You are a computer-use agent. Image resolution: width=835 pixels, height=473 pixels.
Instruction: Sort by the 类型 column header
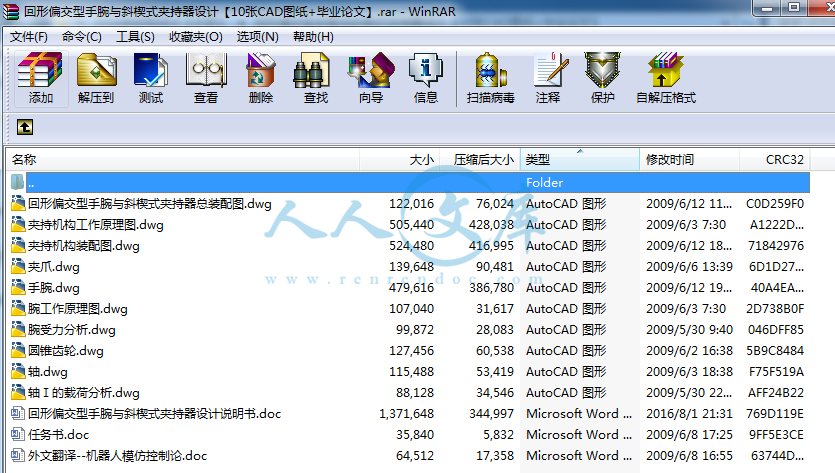click(580, 159)
